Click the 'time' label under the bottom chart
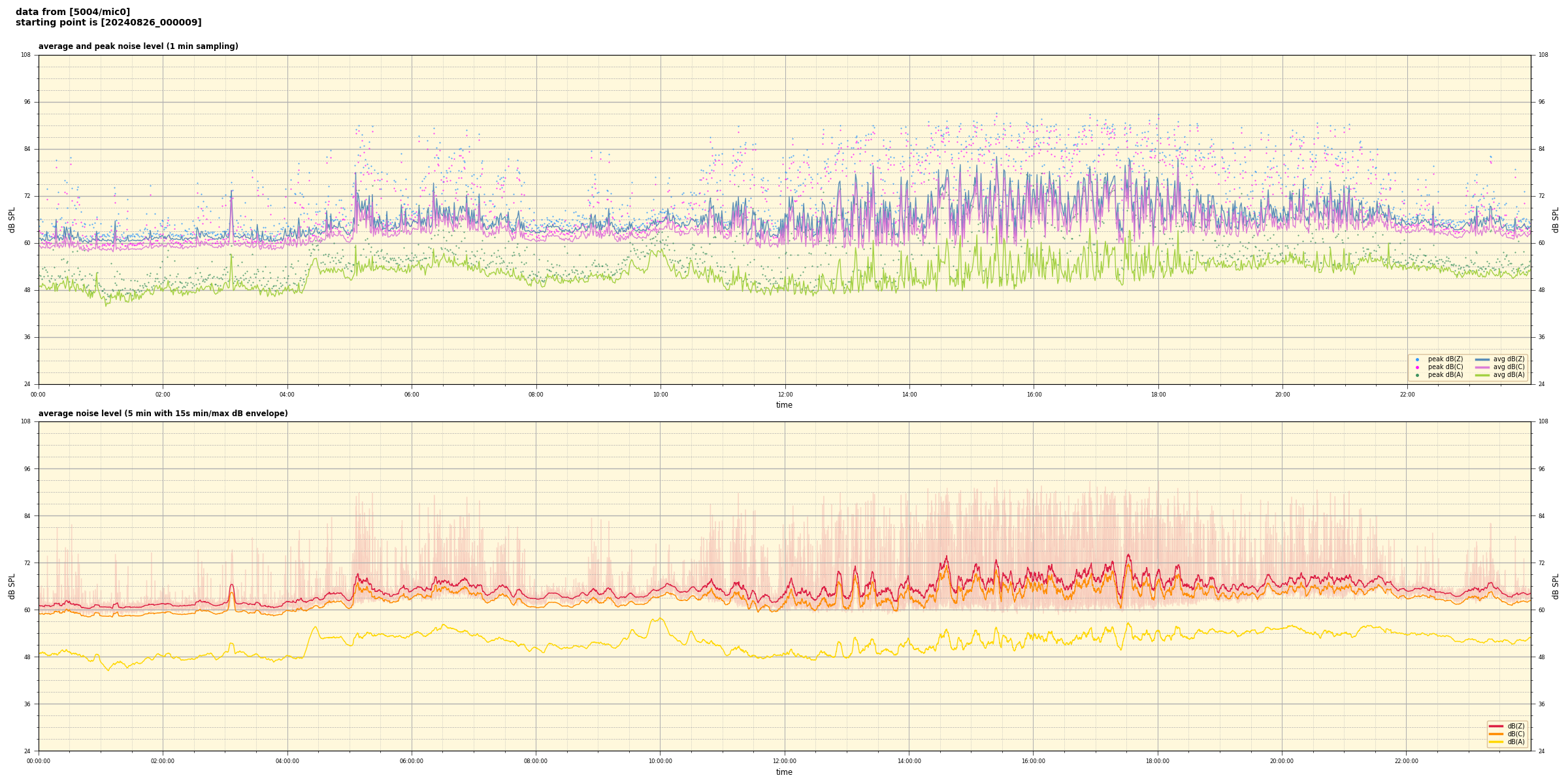The image size is (1568, 784). pos(784,772)
